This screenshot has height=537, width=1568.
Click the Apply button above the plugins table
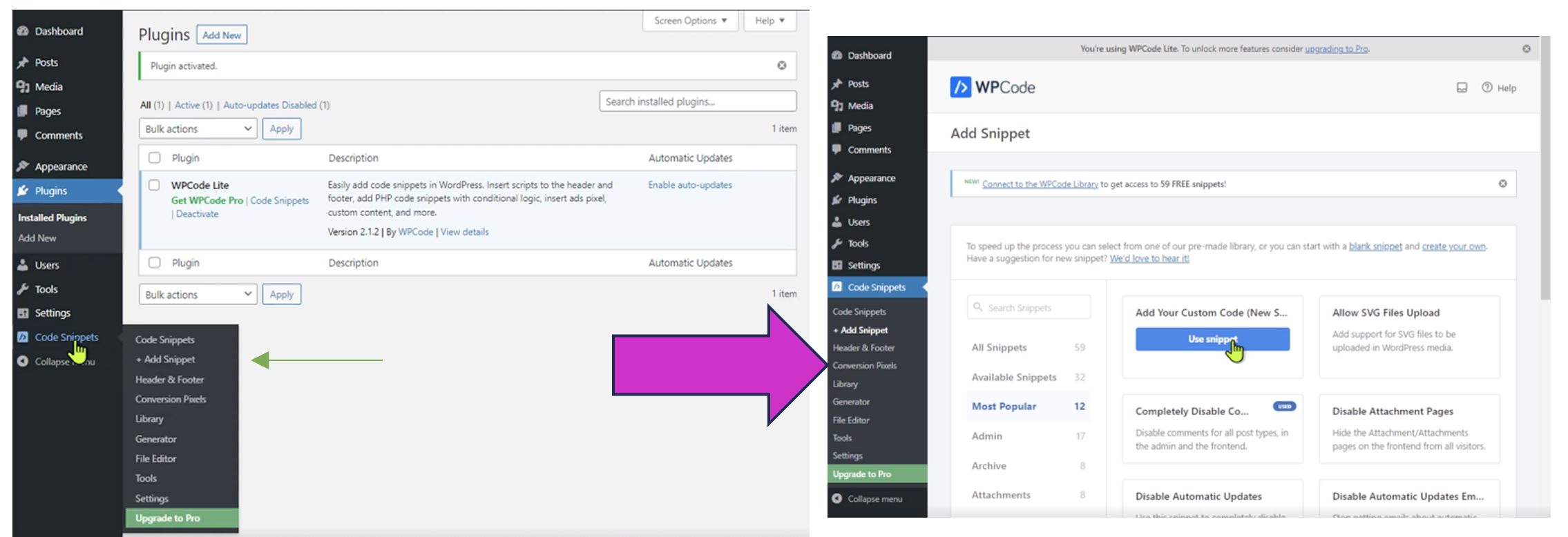[x=282, y=128]
